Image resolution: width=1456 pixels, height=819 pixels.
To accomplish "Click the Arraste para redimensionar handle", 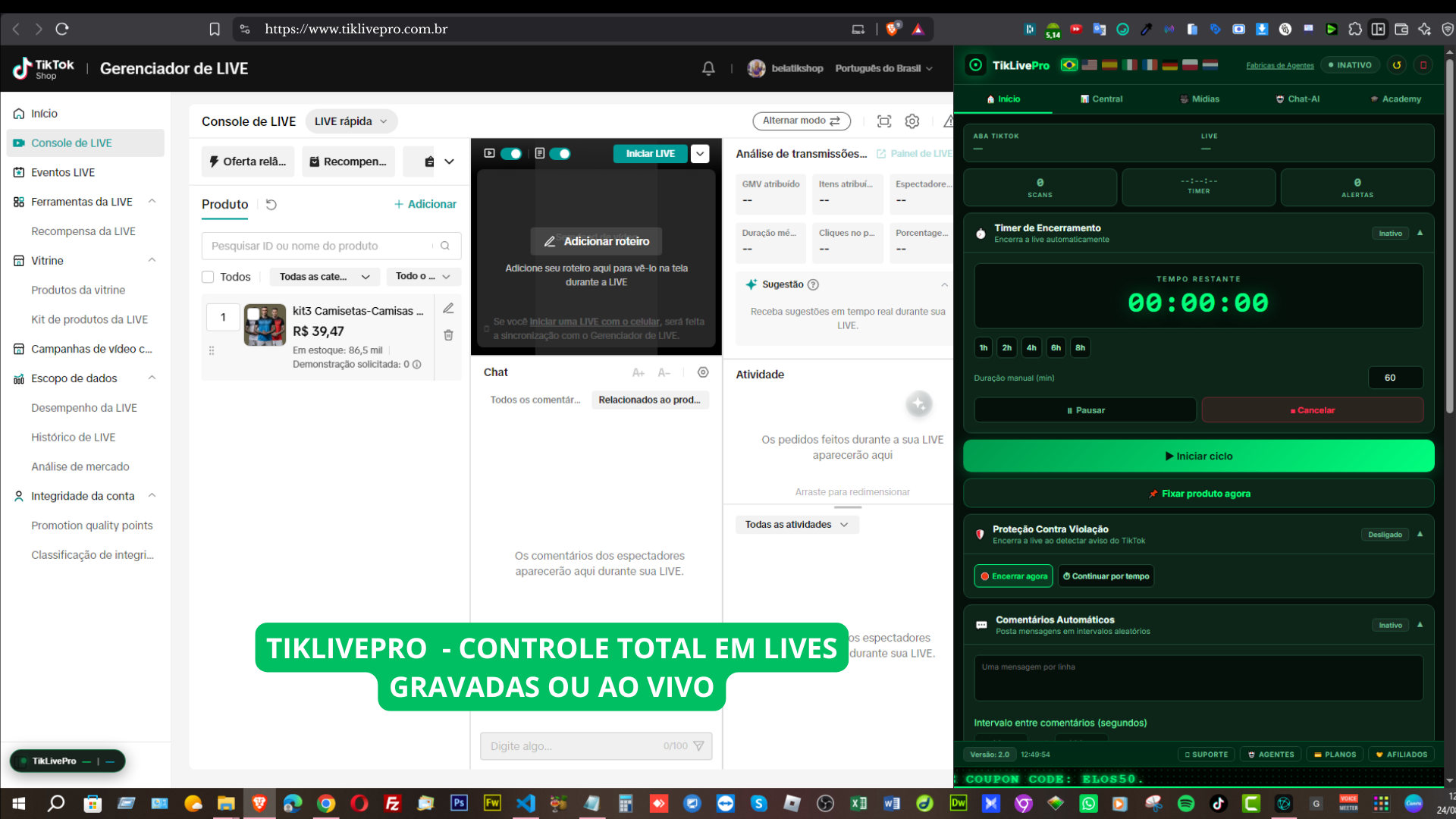I will point(848,507).
